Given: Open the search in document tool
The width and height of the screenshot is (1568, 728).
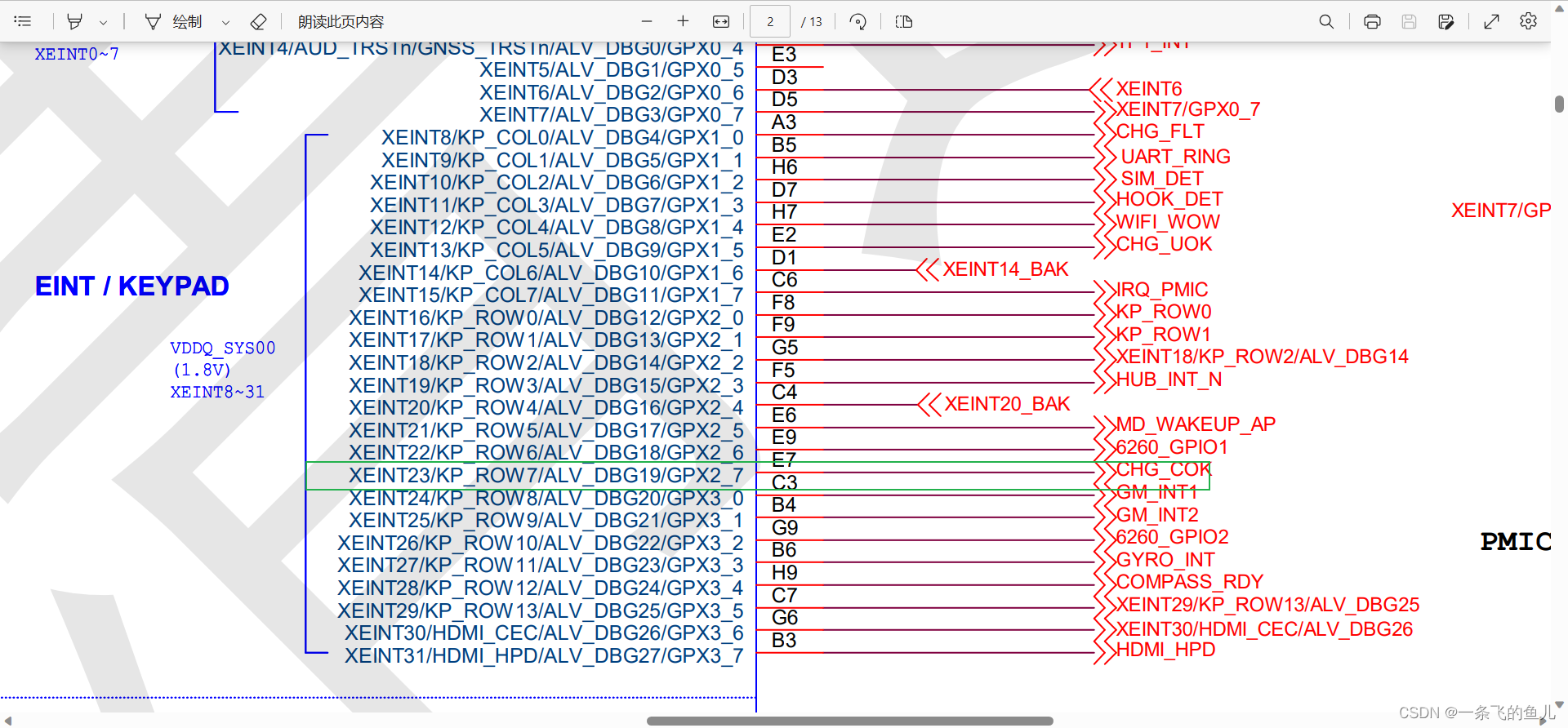Looking at the screenshot, I should pyautogui.click(x=1326, y=21).
